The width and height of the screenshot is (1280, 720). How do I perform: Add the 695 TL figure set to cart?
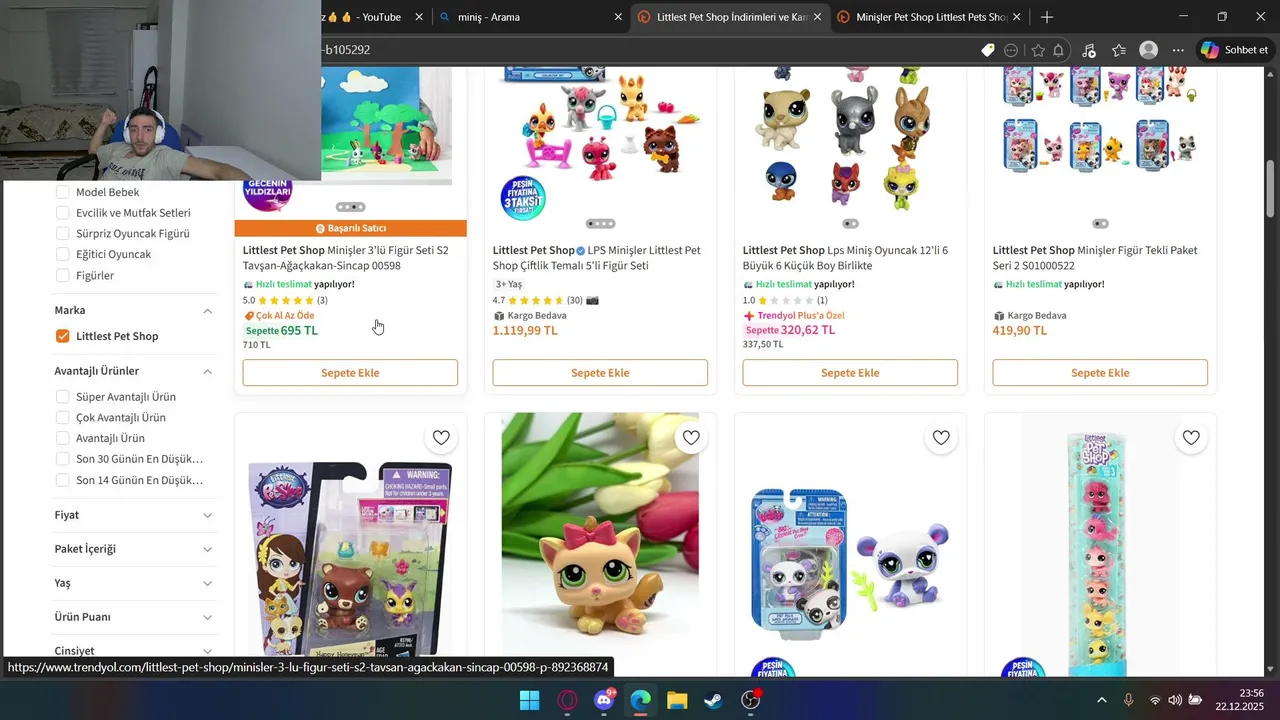click(350, 373)
